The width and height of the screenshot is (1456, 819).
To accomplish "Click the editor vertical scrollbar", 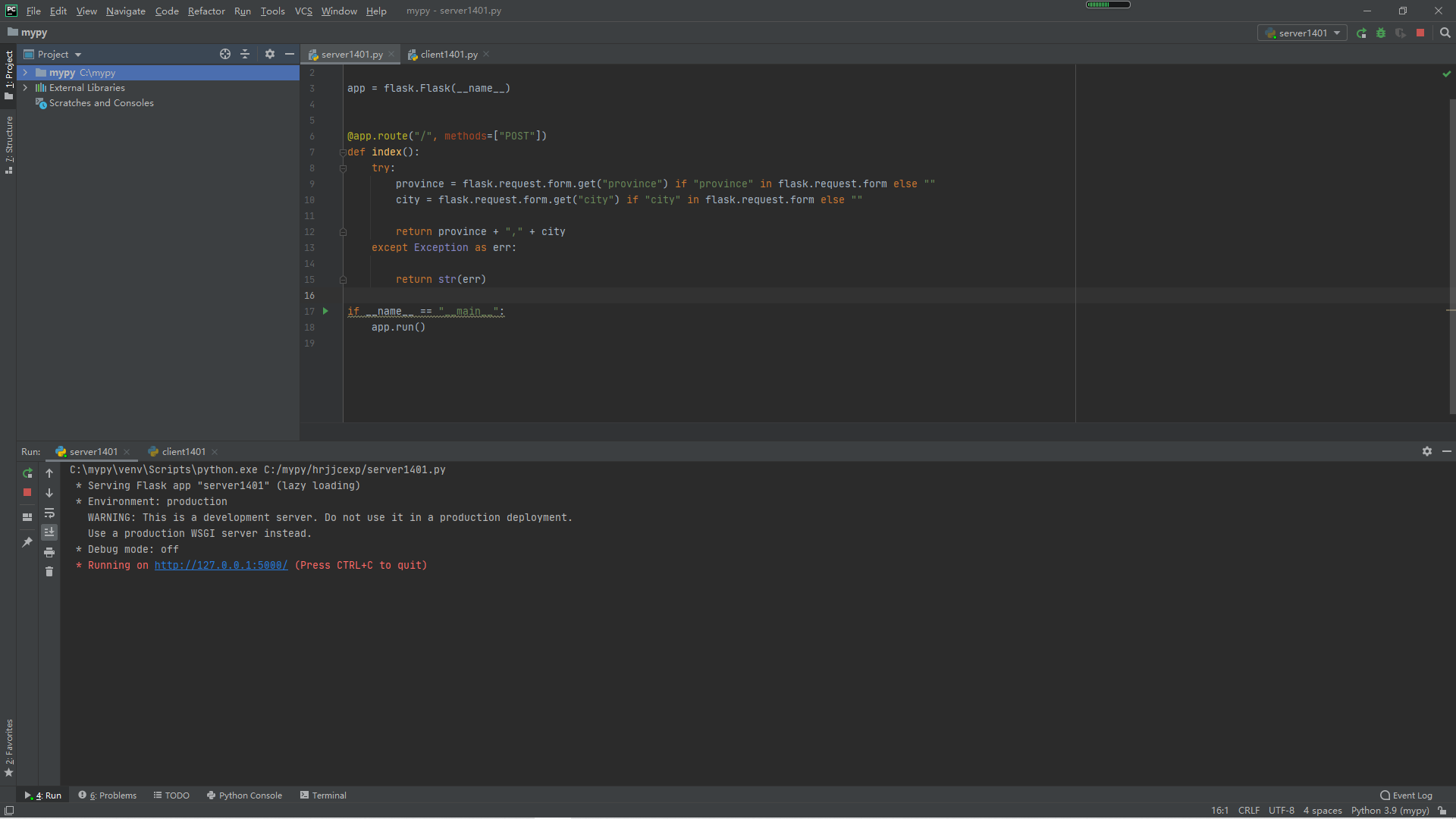I will click(1451, 256).
